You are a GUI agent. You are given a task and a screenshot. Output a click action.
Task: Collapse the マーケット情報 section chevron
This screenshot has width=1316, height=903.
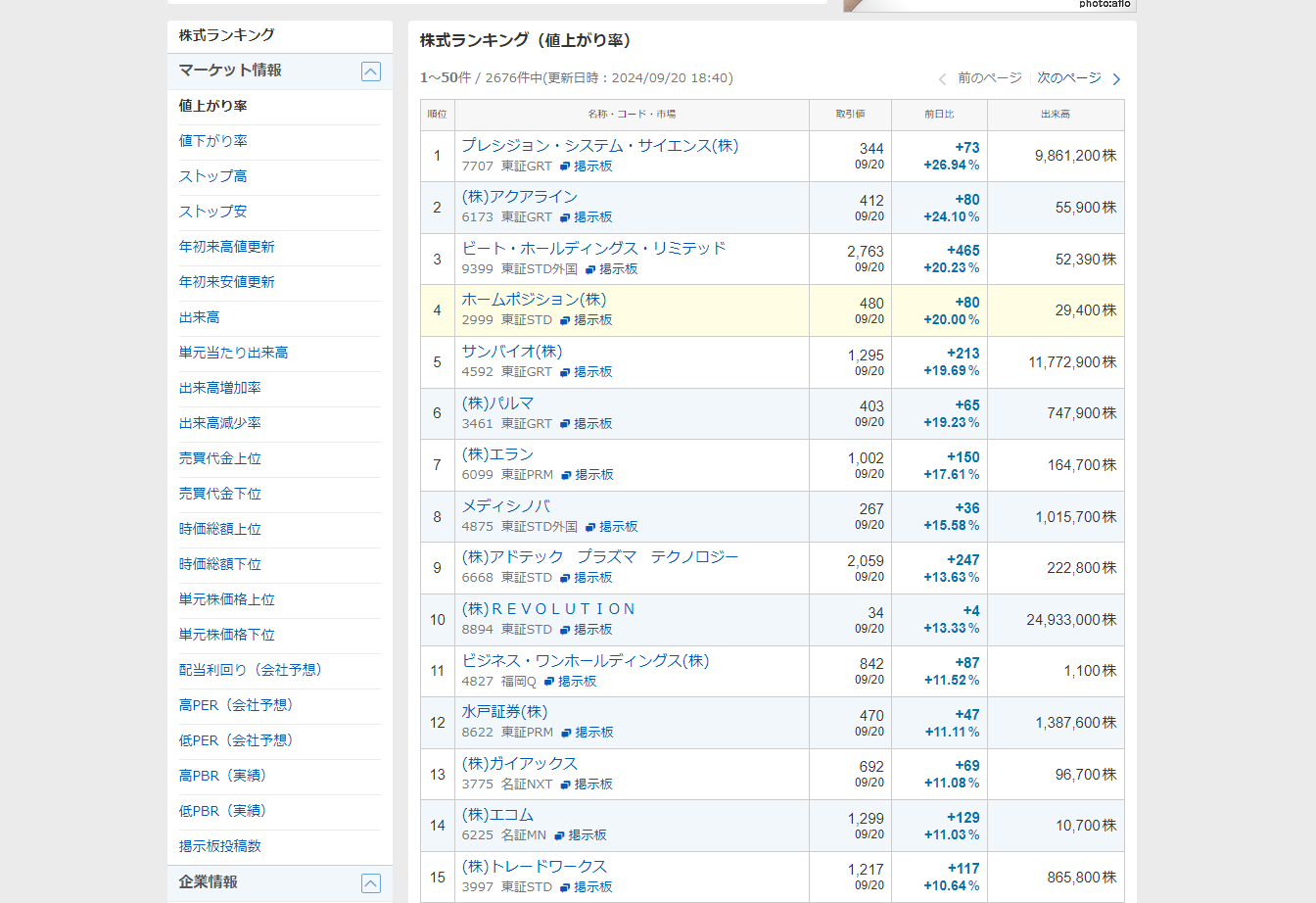[371, 71]
